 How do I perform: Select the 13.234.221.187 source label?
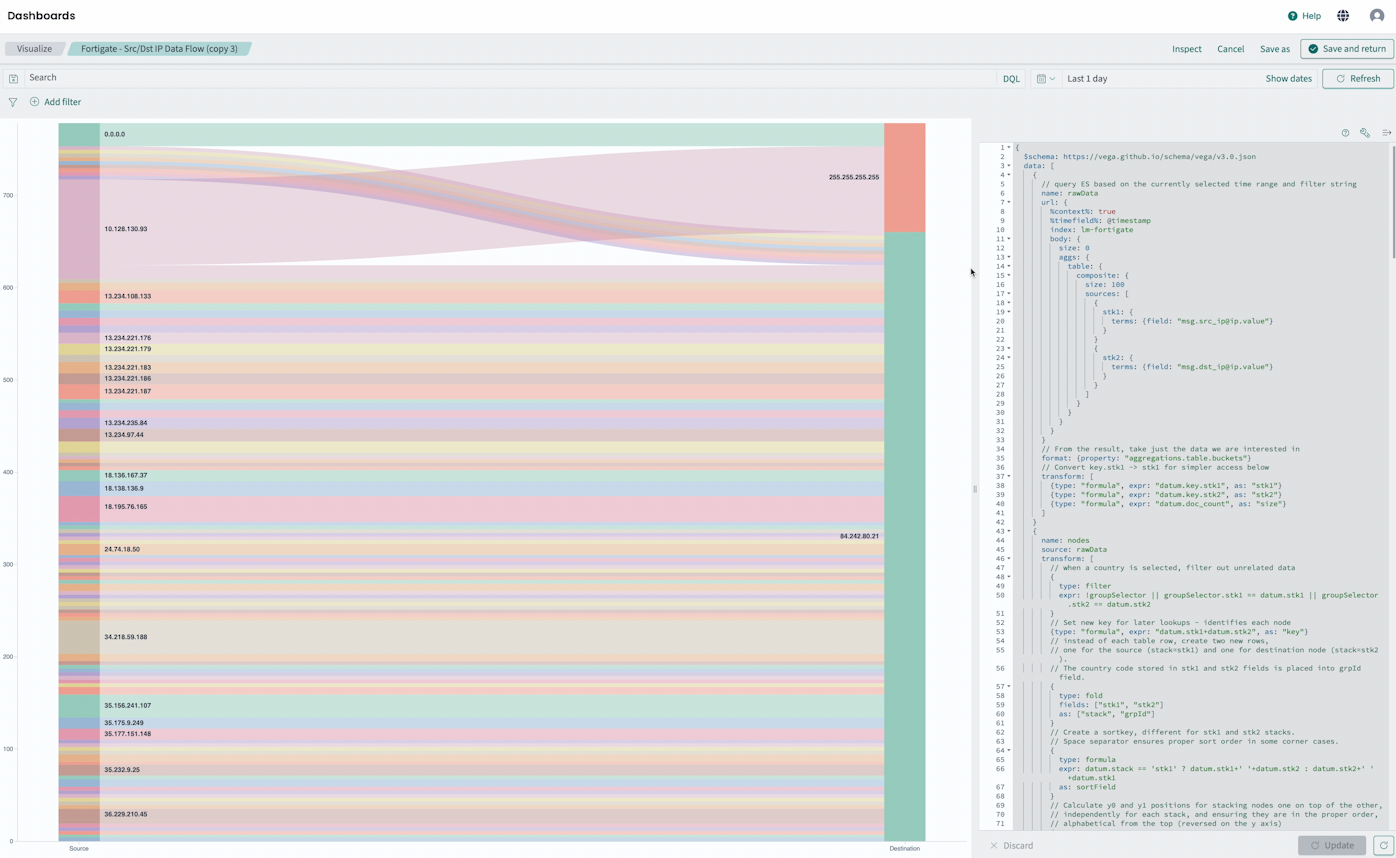tap(128, 391)
